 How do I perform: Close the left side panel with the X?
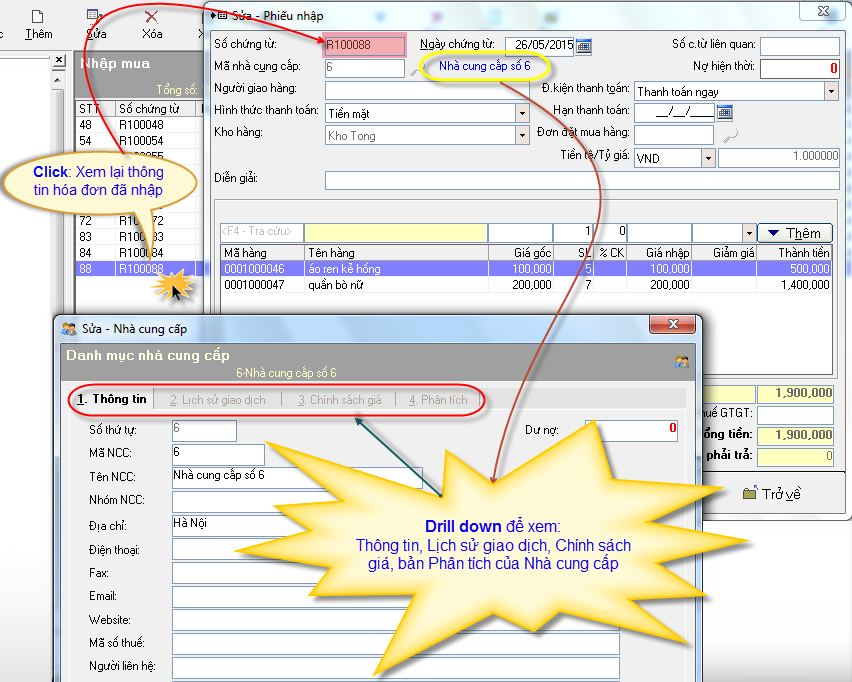pyautogui.click(x=200, y=34)
